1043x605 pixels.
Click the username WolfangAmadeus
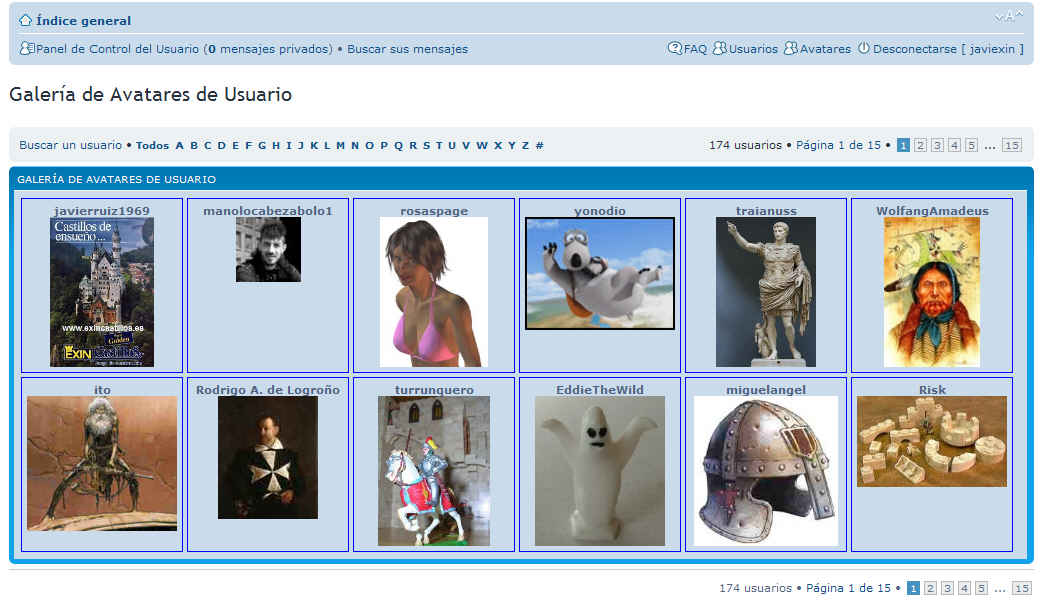click(932, 211)
